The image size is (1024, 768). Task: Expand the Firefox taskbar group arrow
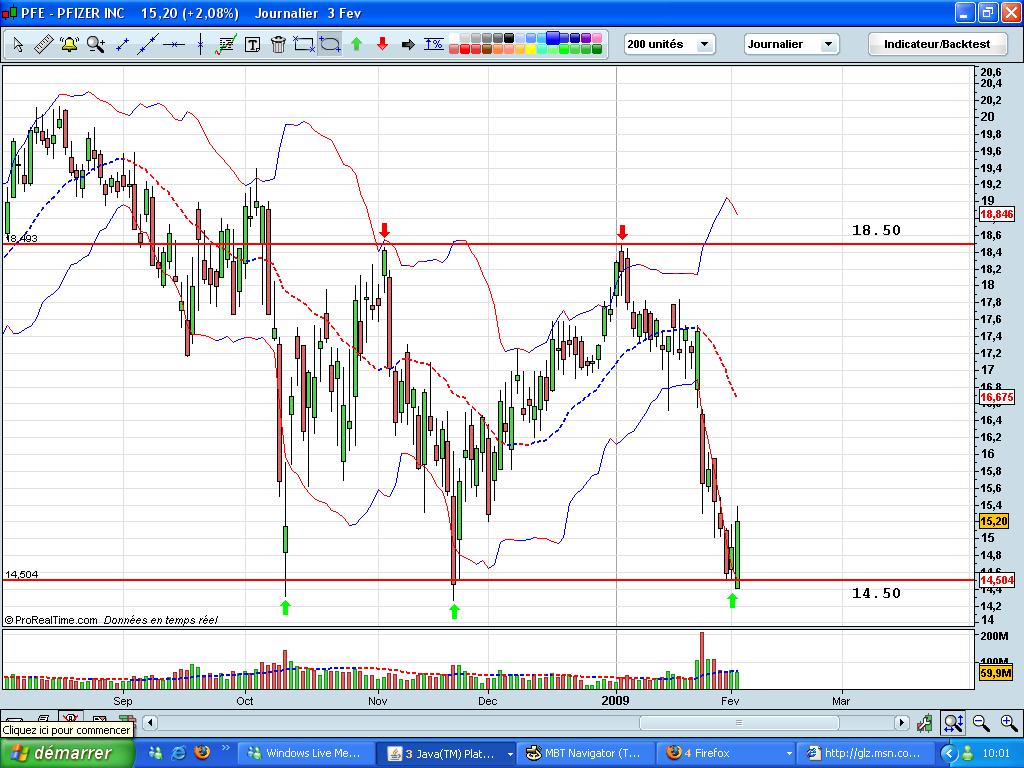pyautogui.click(x=789, y=754)
